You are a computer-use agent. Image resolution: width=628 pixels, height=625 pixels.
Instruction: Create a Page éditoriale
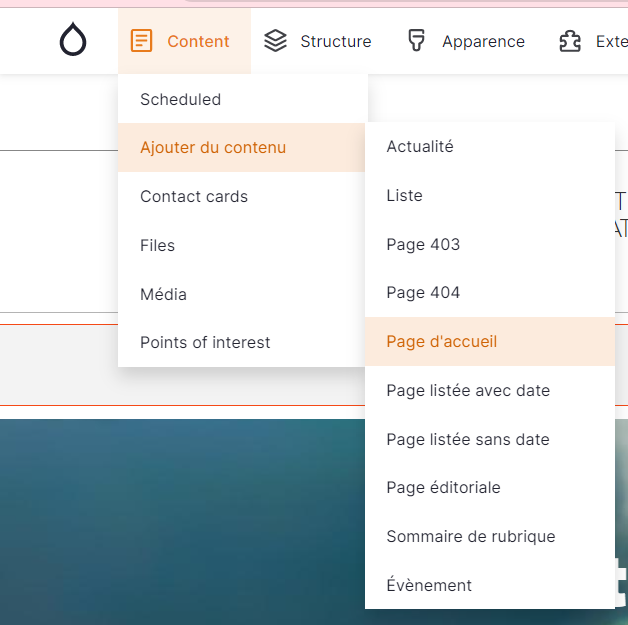tap(443, 488)
